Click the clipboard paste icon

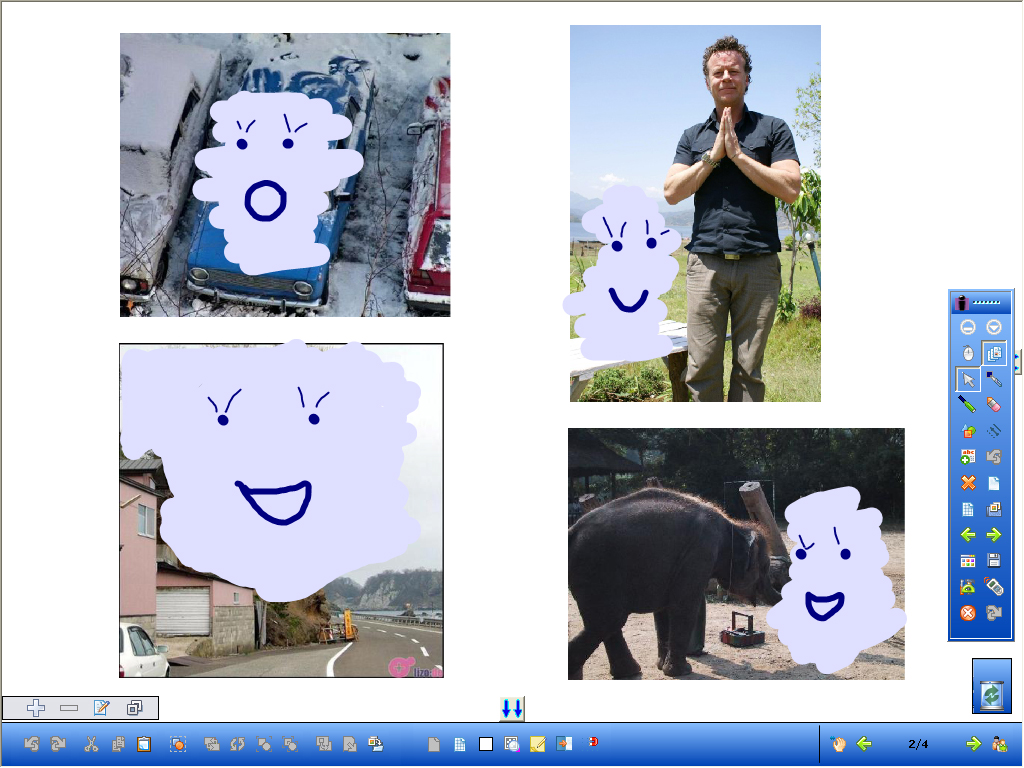144,744
